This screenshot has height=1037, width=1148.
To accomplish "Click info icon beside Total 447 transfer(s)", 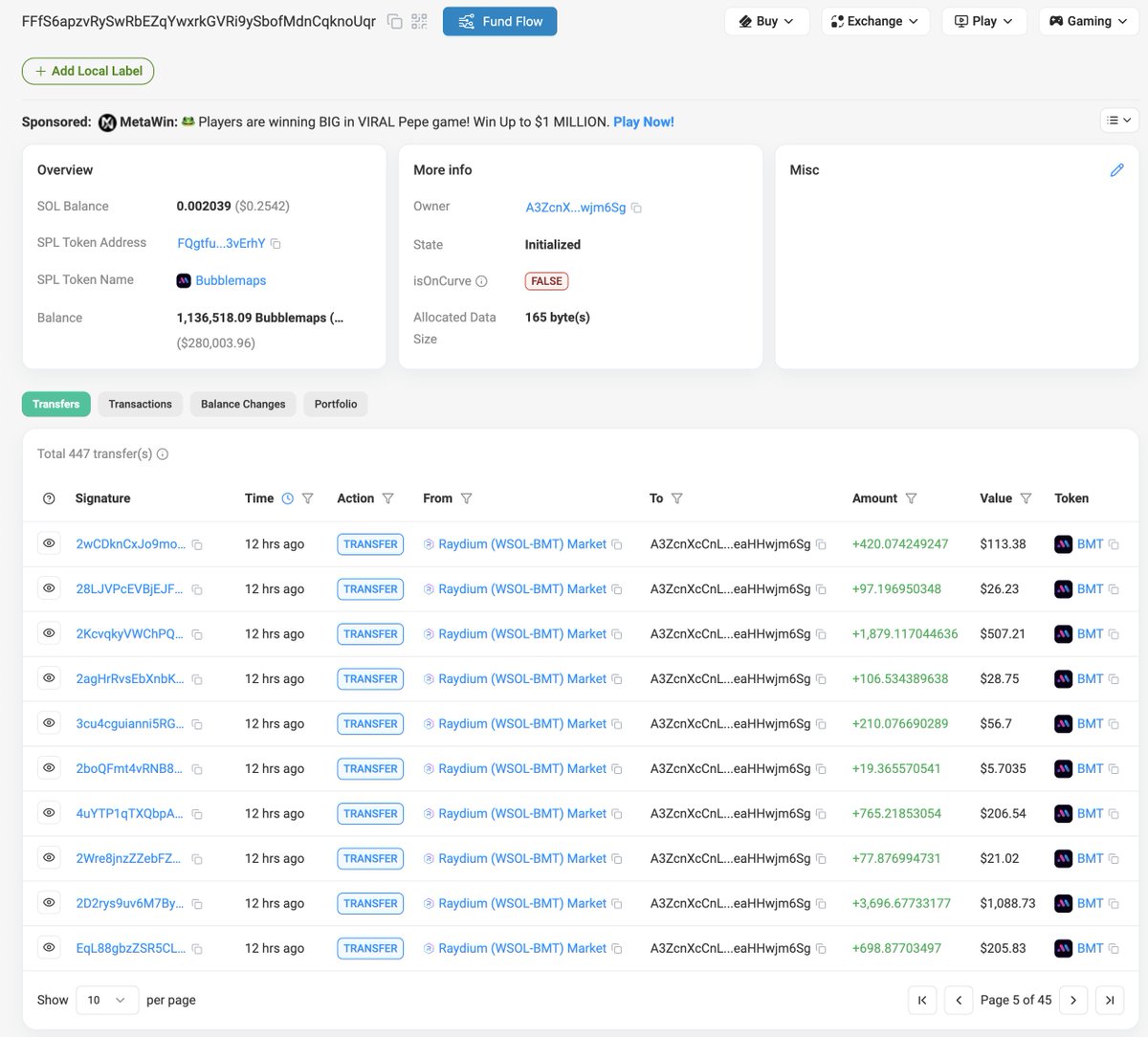I will (x=163, y=454).
